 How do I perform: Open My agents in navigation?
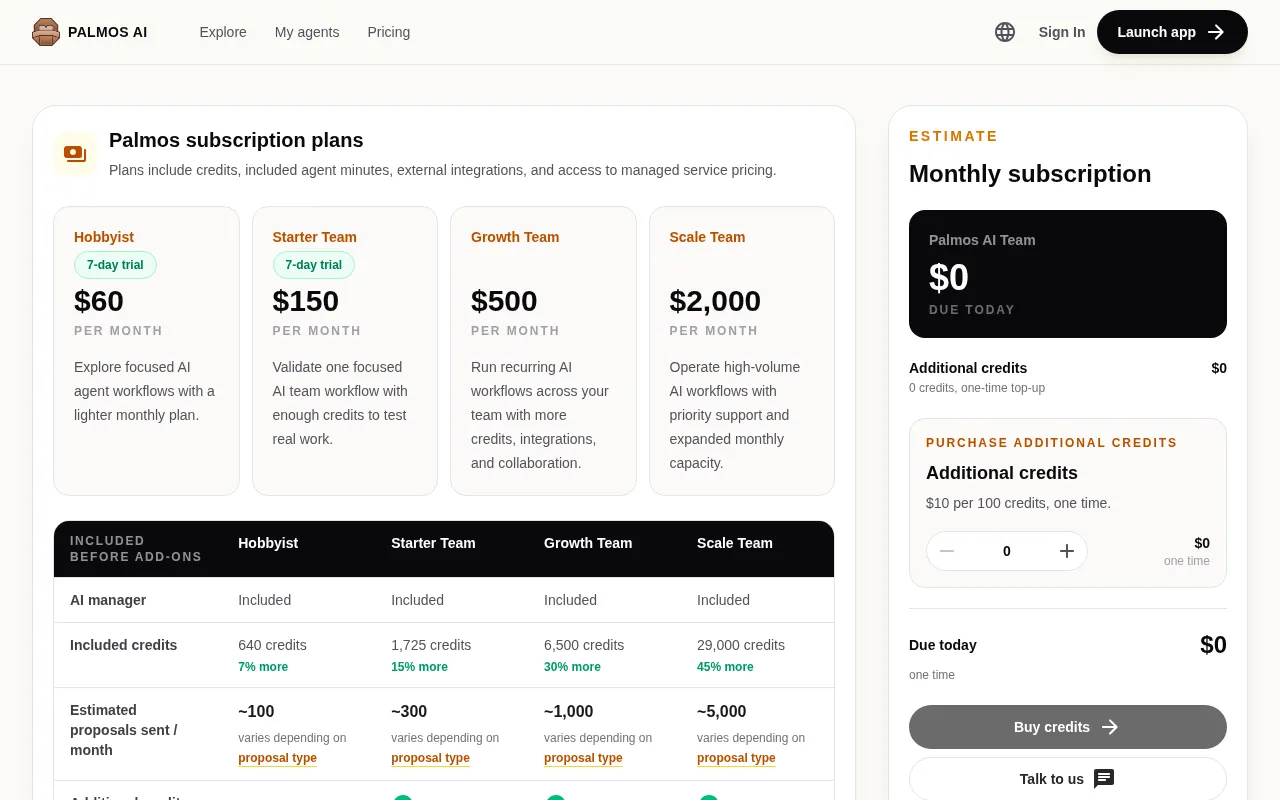click(x=307, y=32)
